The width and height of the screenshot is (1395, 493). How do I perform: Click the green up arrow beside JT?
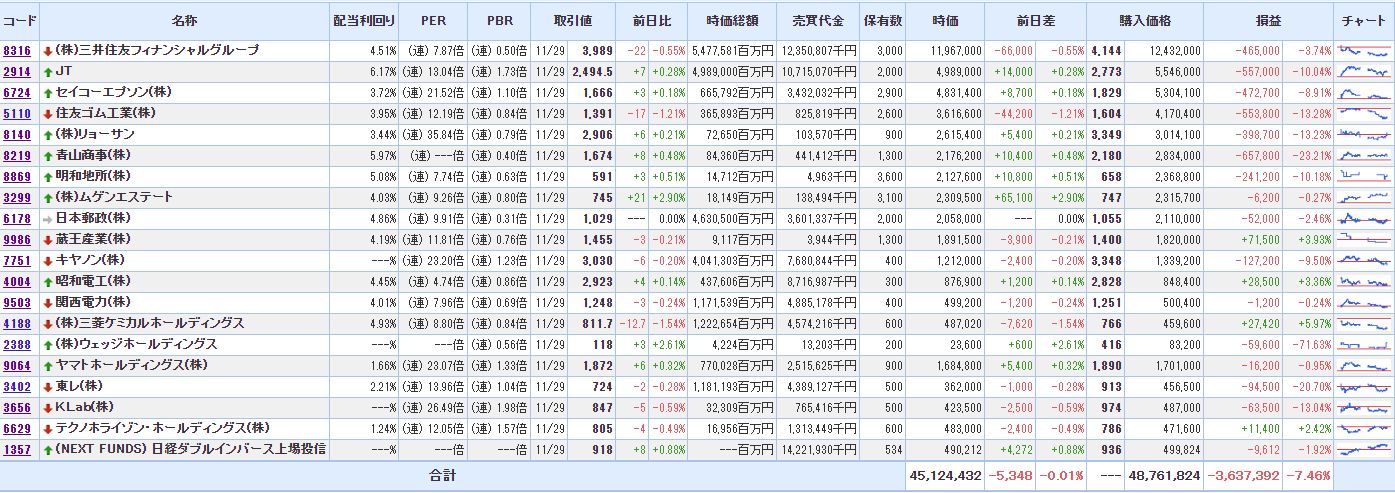tap(48, 71)
